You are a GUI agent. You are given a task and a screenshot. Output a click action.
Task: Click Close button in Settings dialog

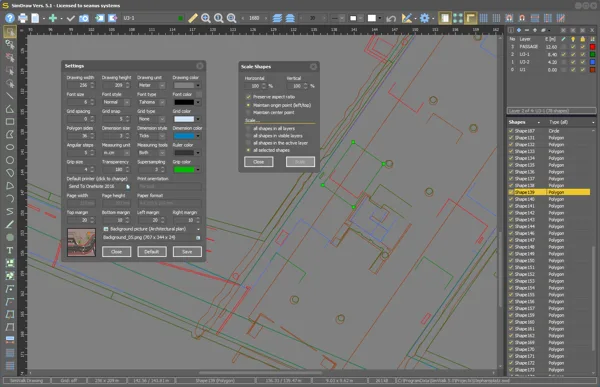[116, 251]
